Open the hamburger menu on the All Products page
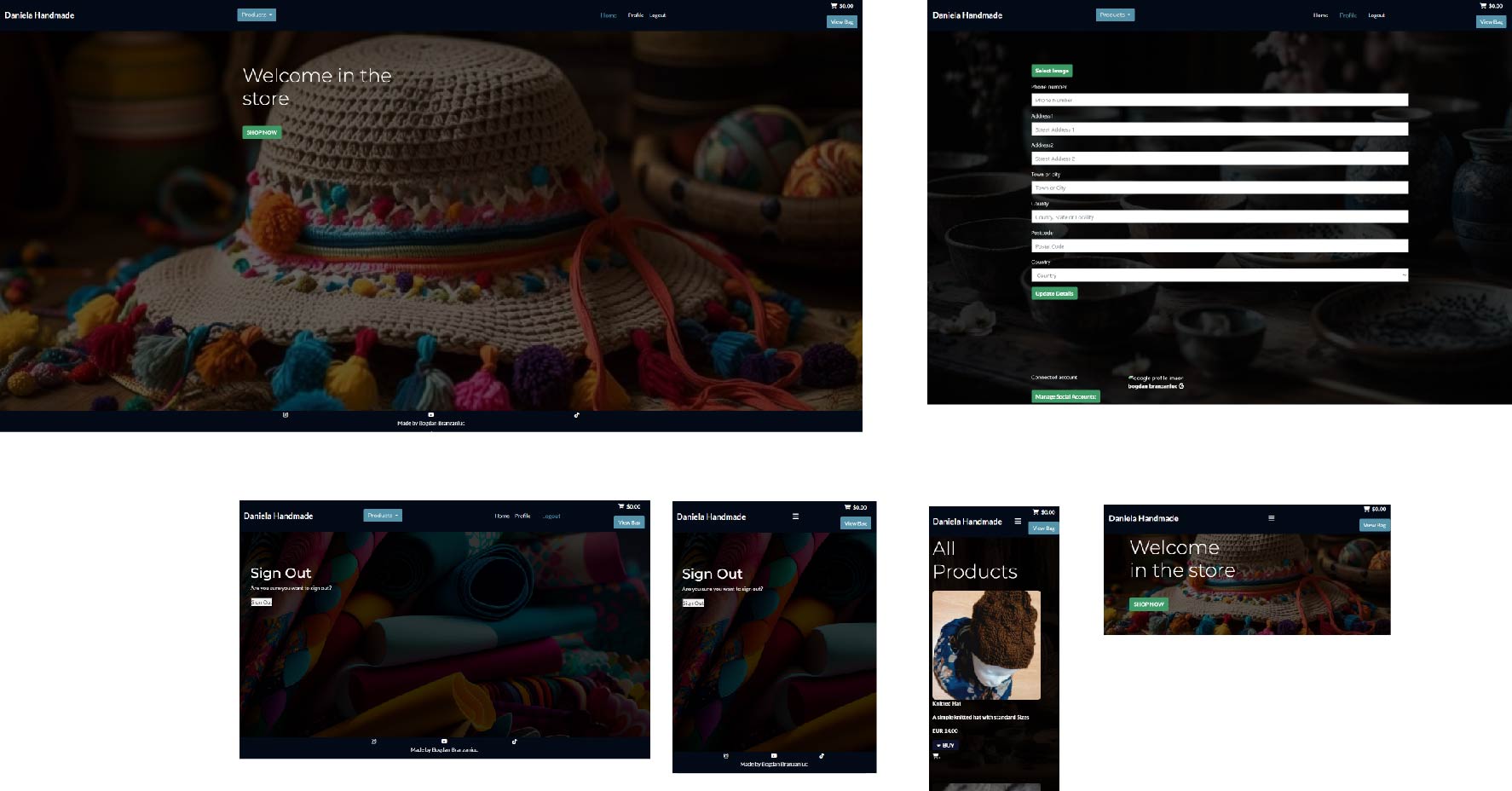The width and height of the screenshot is (1512, 791). [x=1018, y=522]
